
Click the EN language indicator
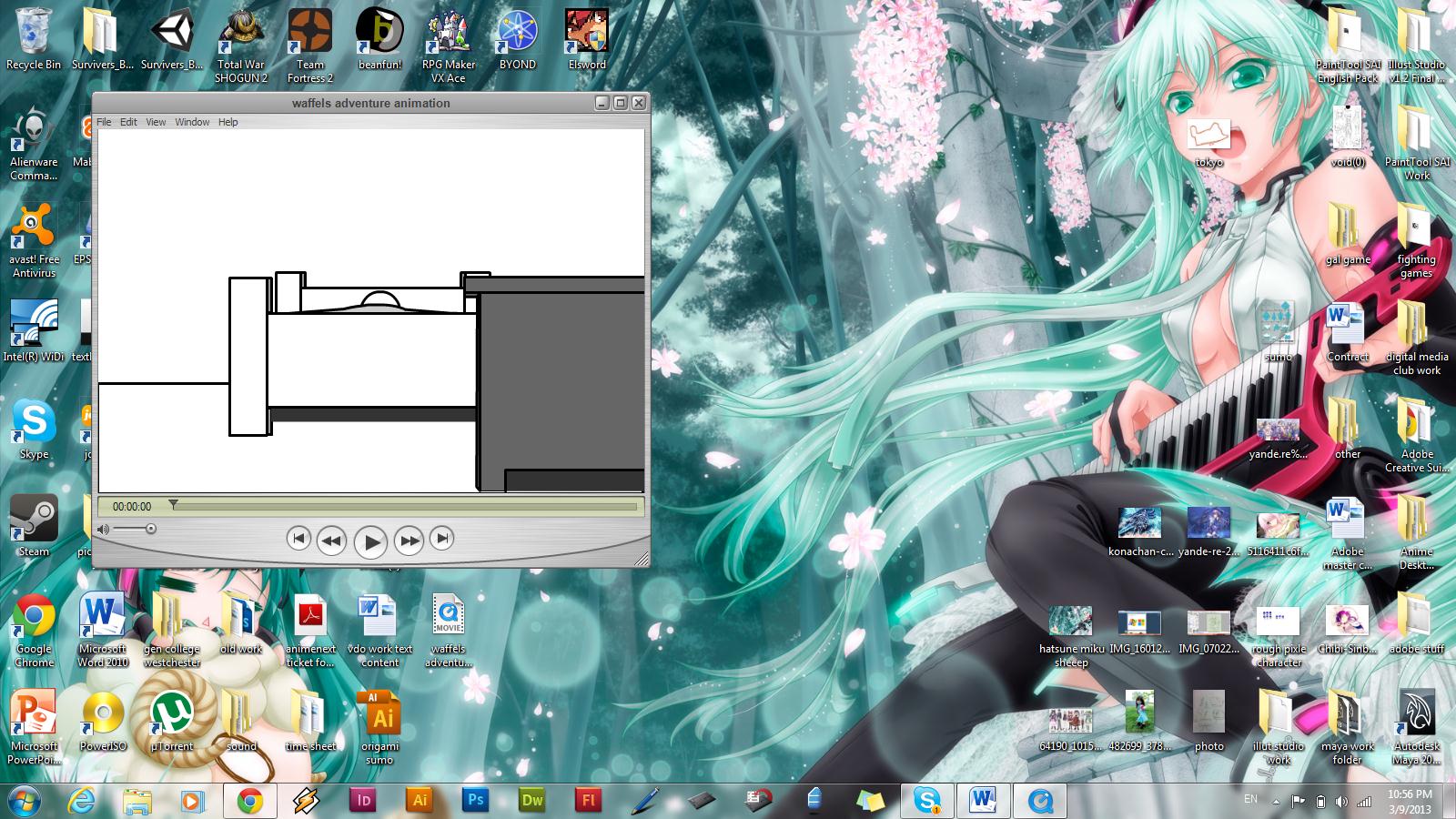1250,799
